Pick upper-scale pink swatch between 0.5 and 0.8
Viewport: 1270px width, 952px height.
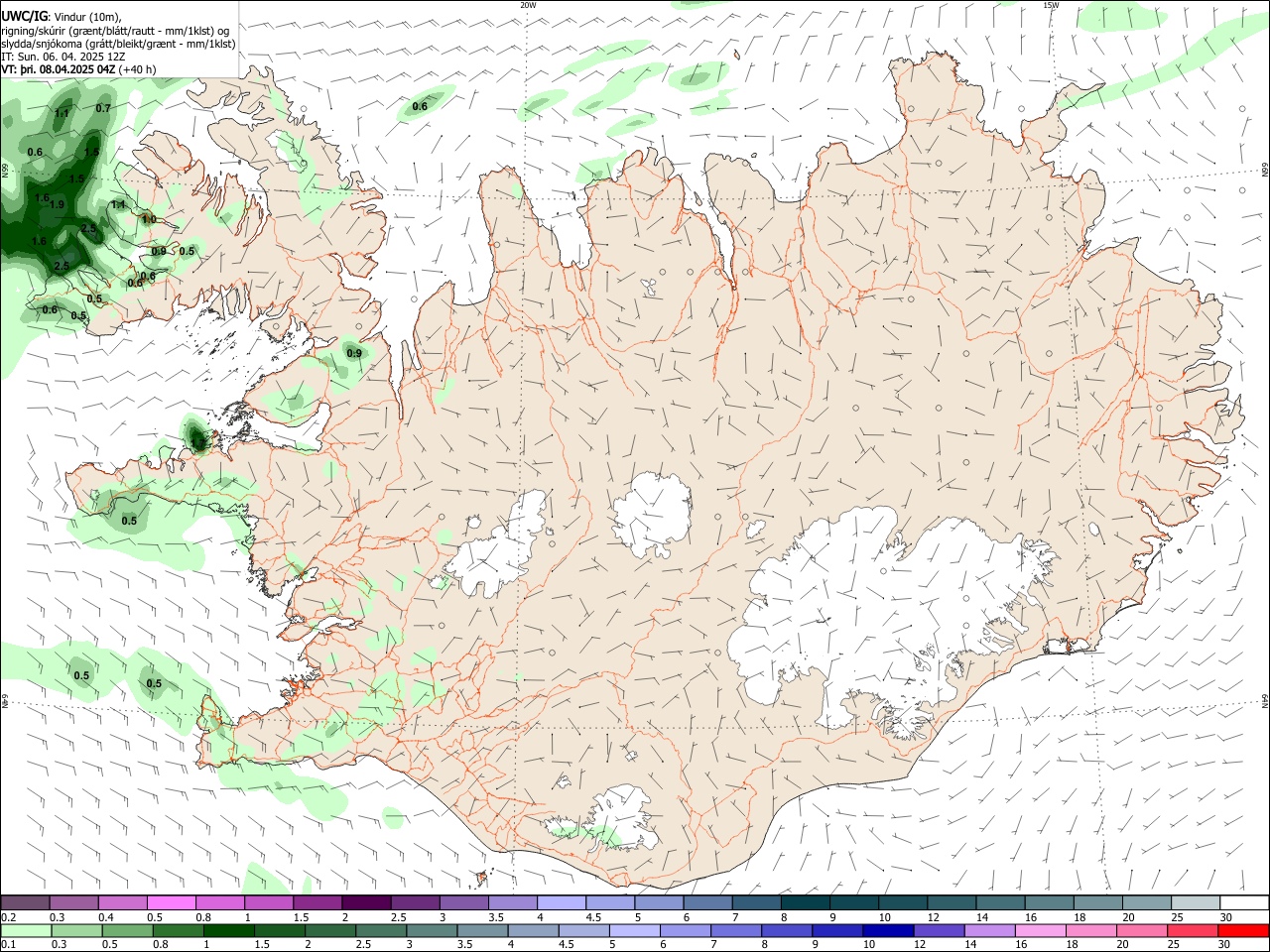(171, 902)
